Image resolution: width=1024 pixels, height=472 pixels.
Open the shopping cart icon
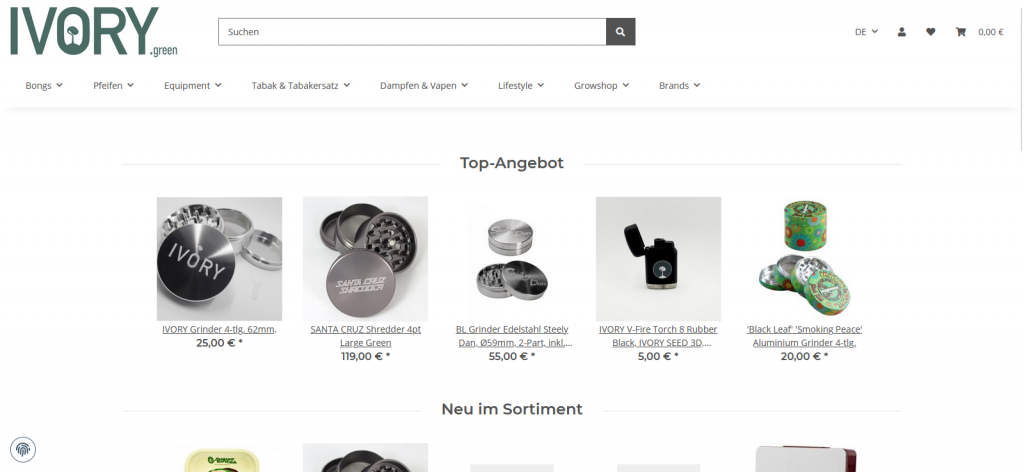click(961, 32)
